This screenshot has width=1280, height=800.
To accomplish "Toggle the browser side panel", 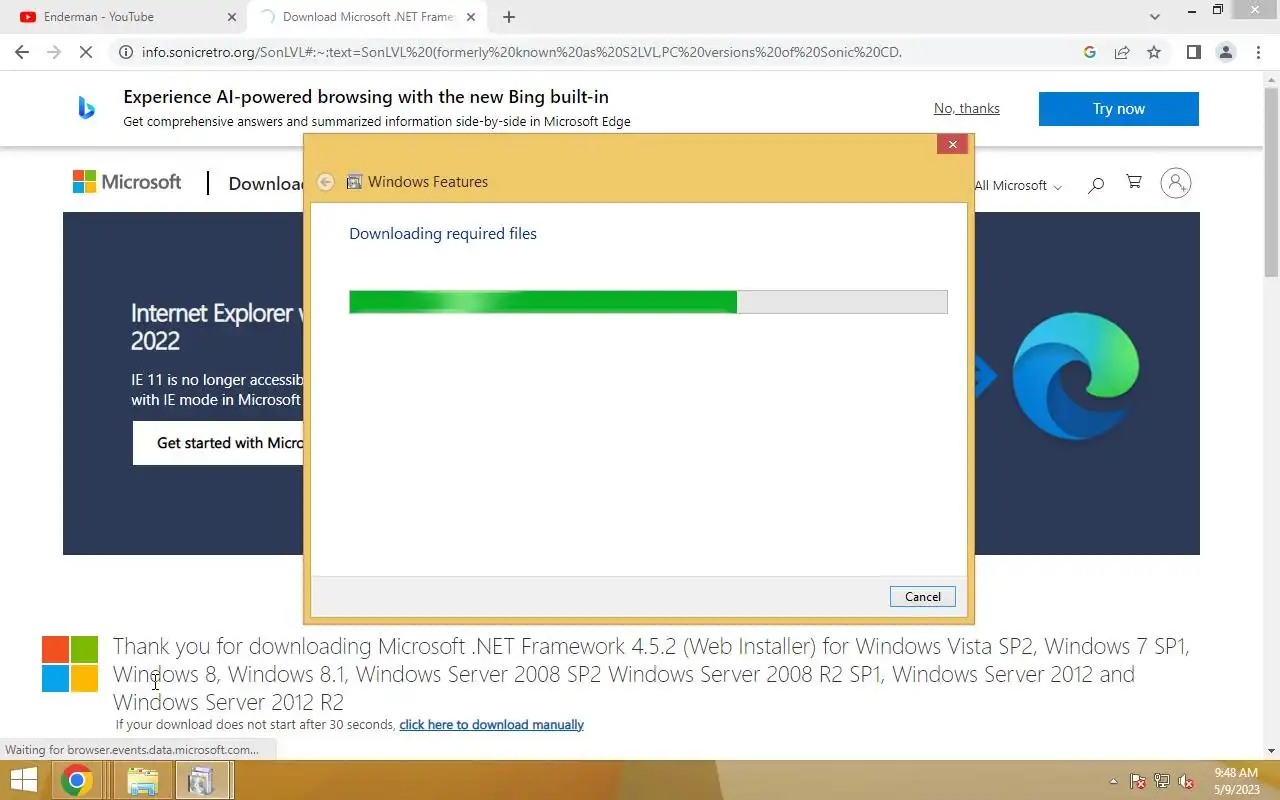I will click(x=1193, y=52).
